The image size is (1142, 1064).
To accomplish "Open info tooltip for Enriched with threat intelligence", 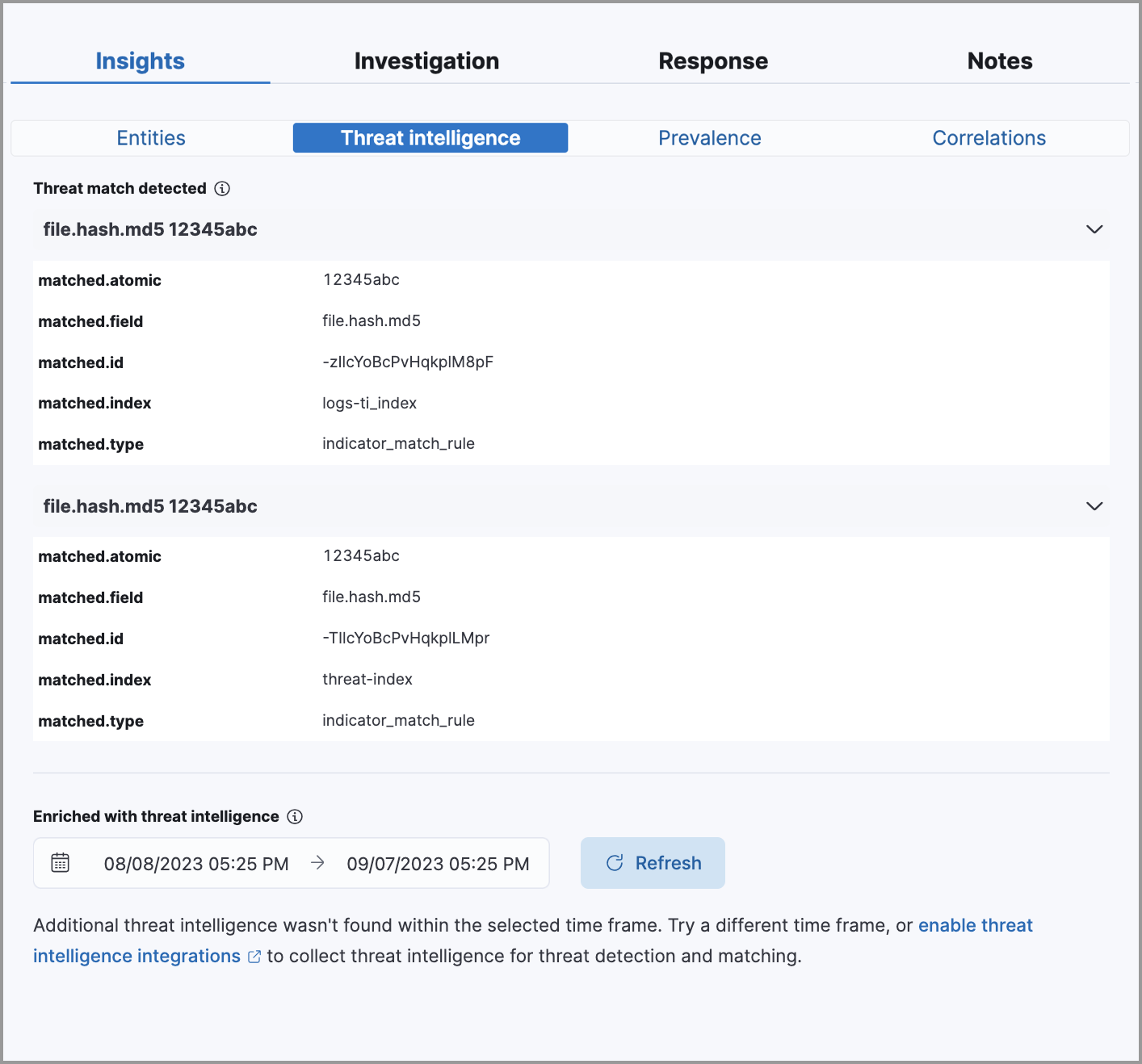I will pos(295,816).
